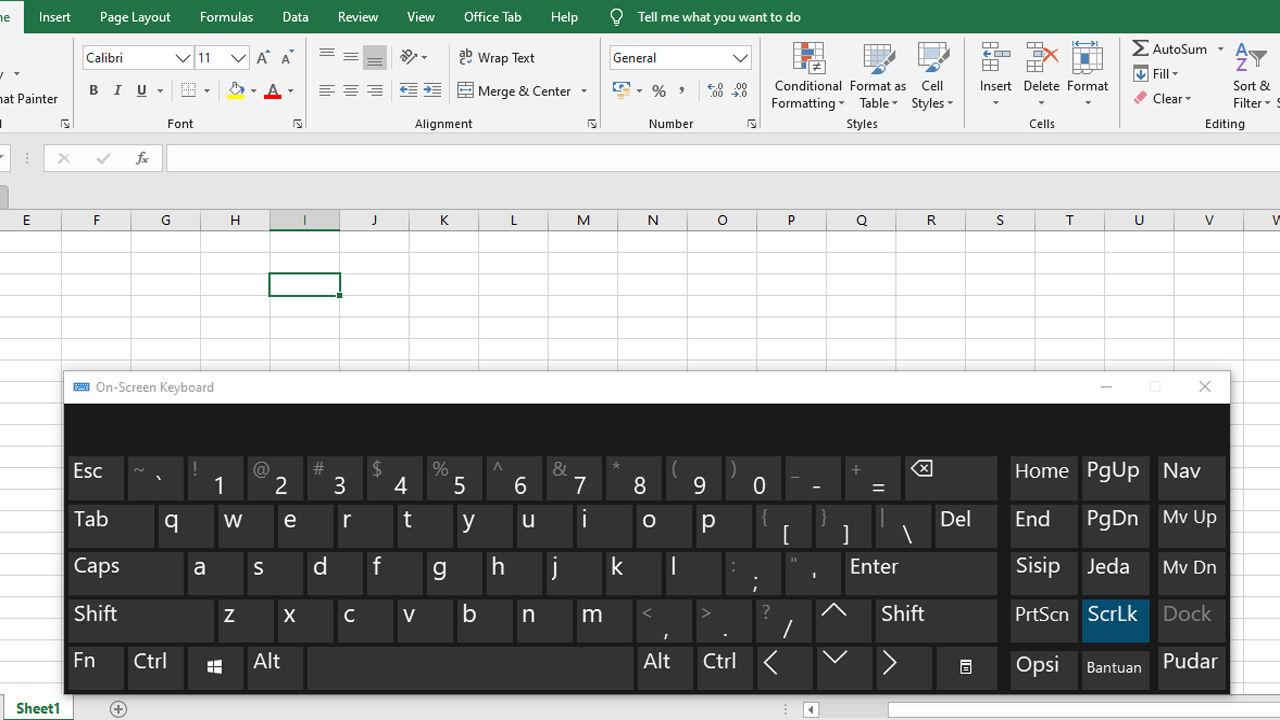Click Delete cells button

tap(1041, 76)
